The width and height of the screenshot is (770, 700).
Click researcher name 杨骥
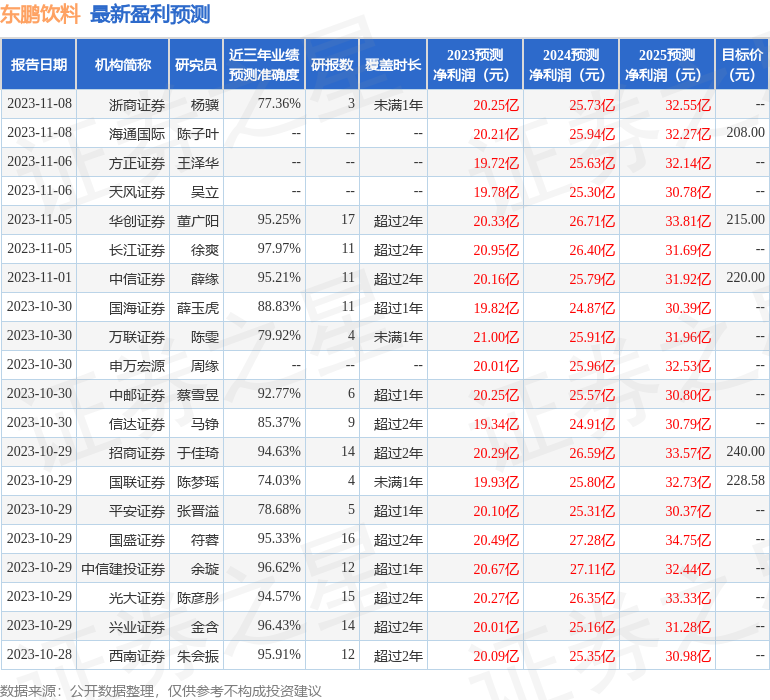(205, 105)
